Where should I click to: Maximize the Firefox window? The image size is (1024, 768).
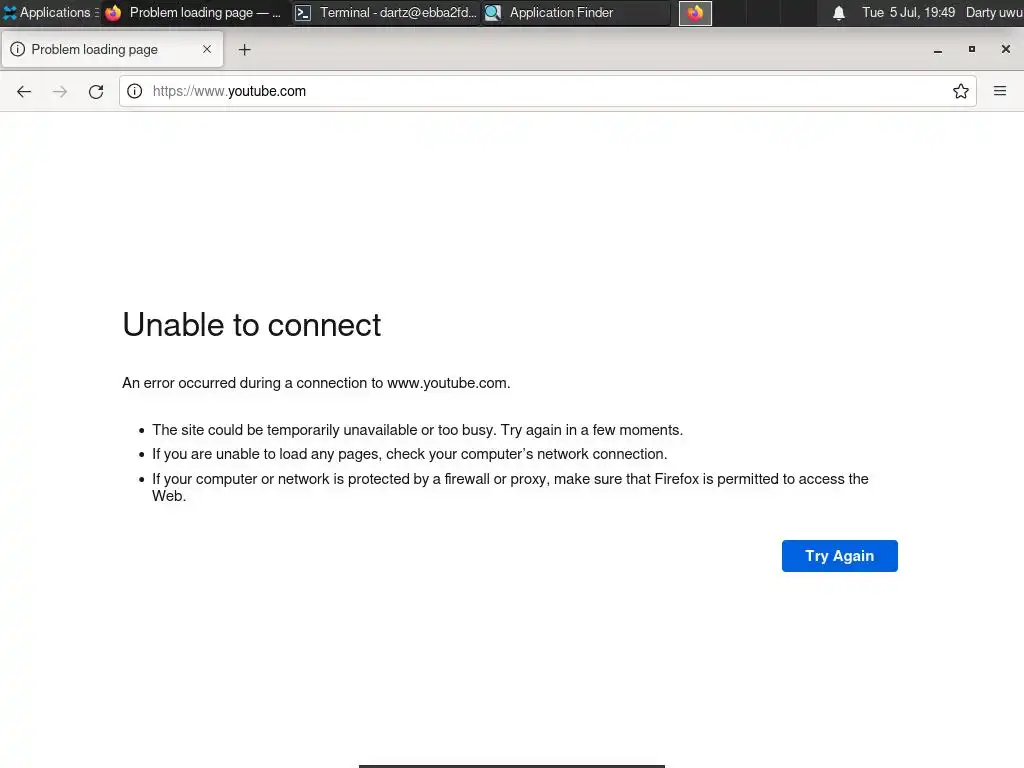(x=972, y=49)
